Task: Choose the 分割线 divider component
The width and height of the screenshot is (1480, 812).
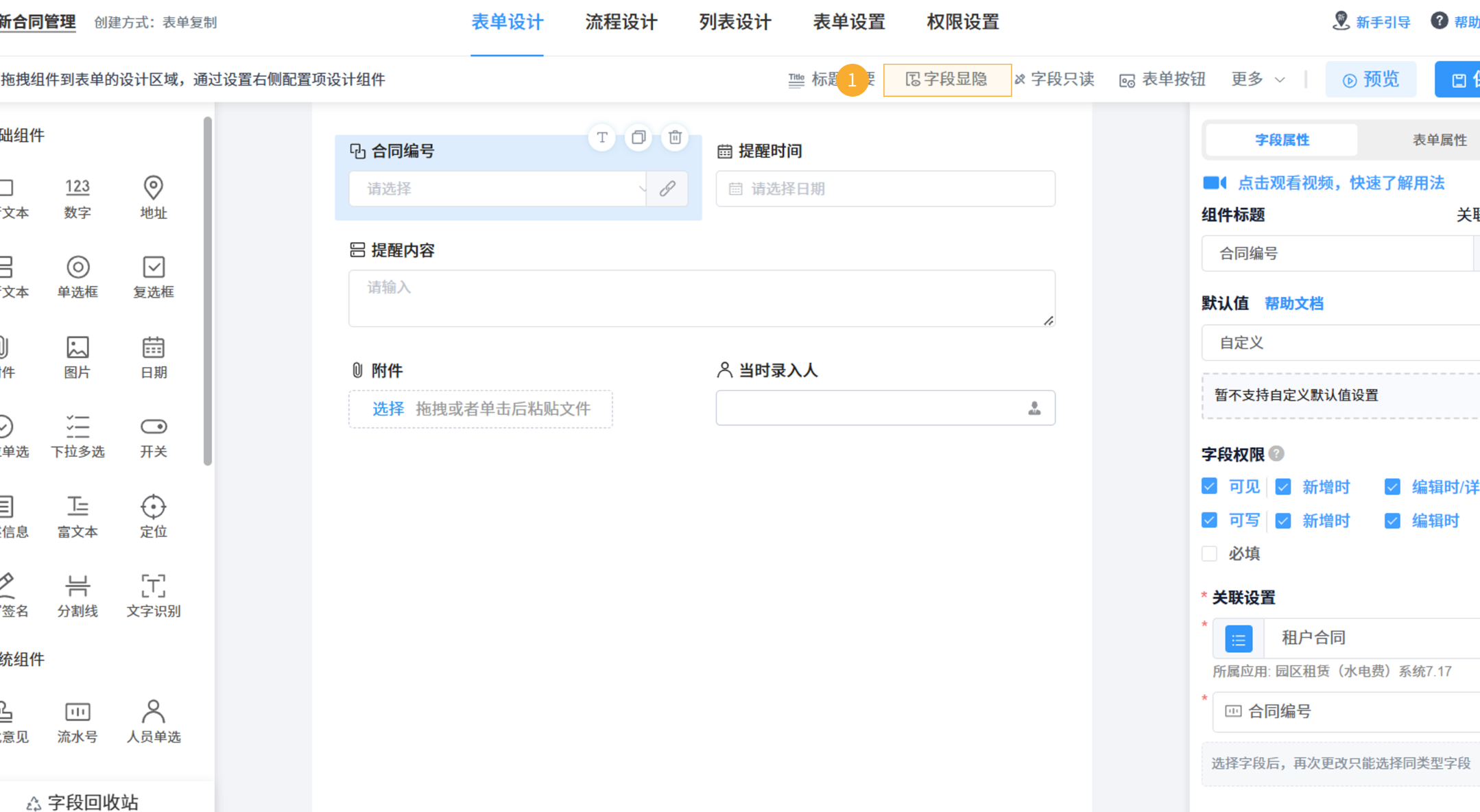Action: point(77,596)
